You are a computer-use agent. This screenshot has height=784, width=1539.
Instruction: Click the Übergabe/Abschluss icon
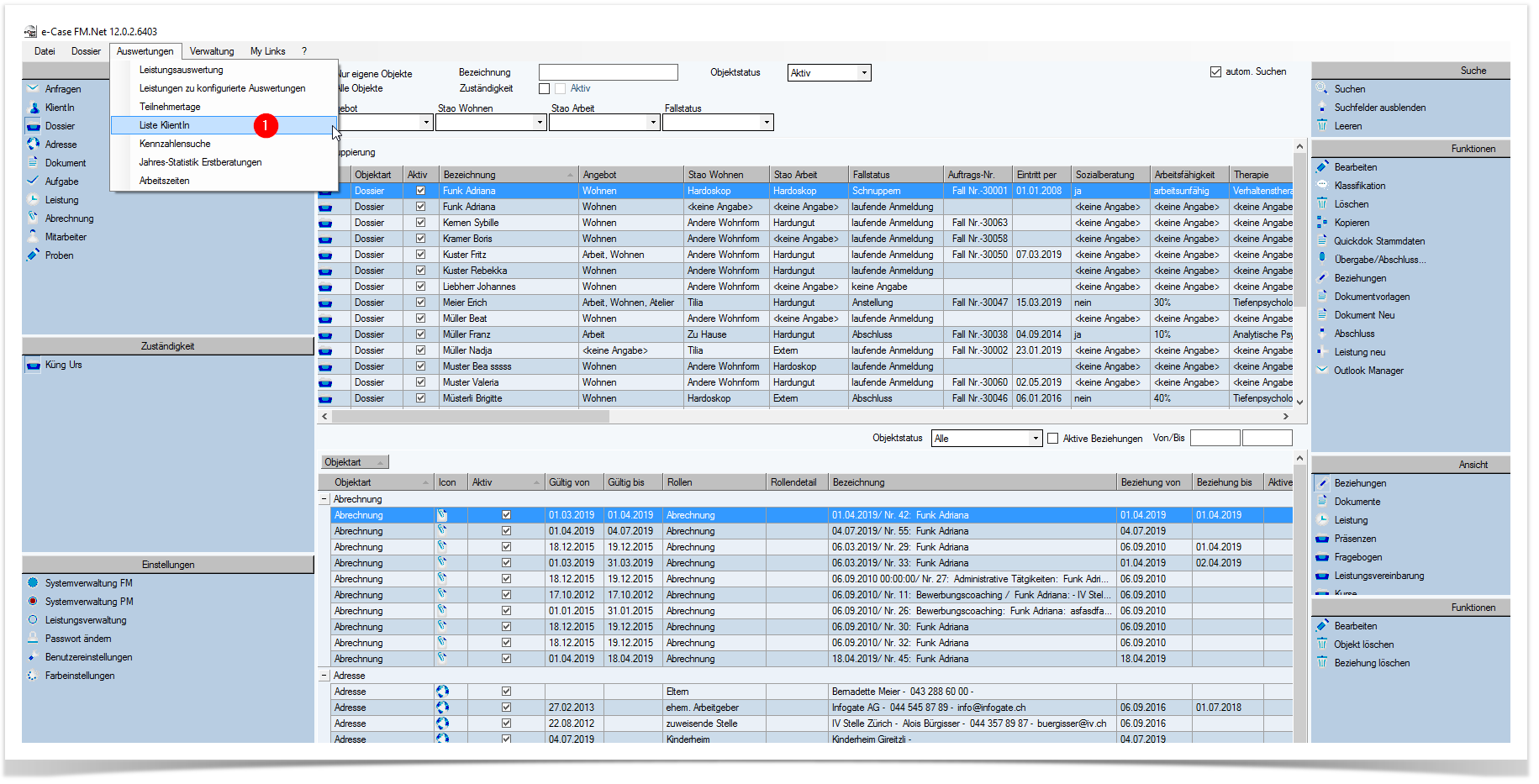click(x=1322, y=259)
